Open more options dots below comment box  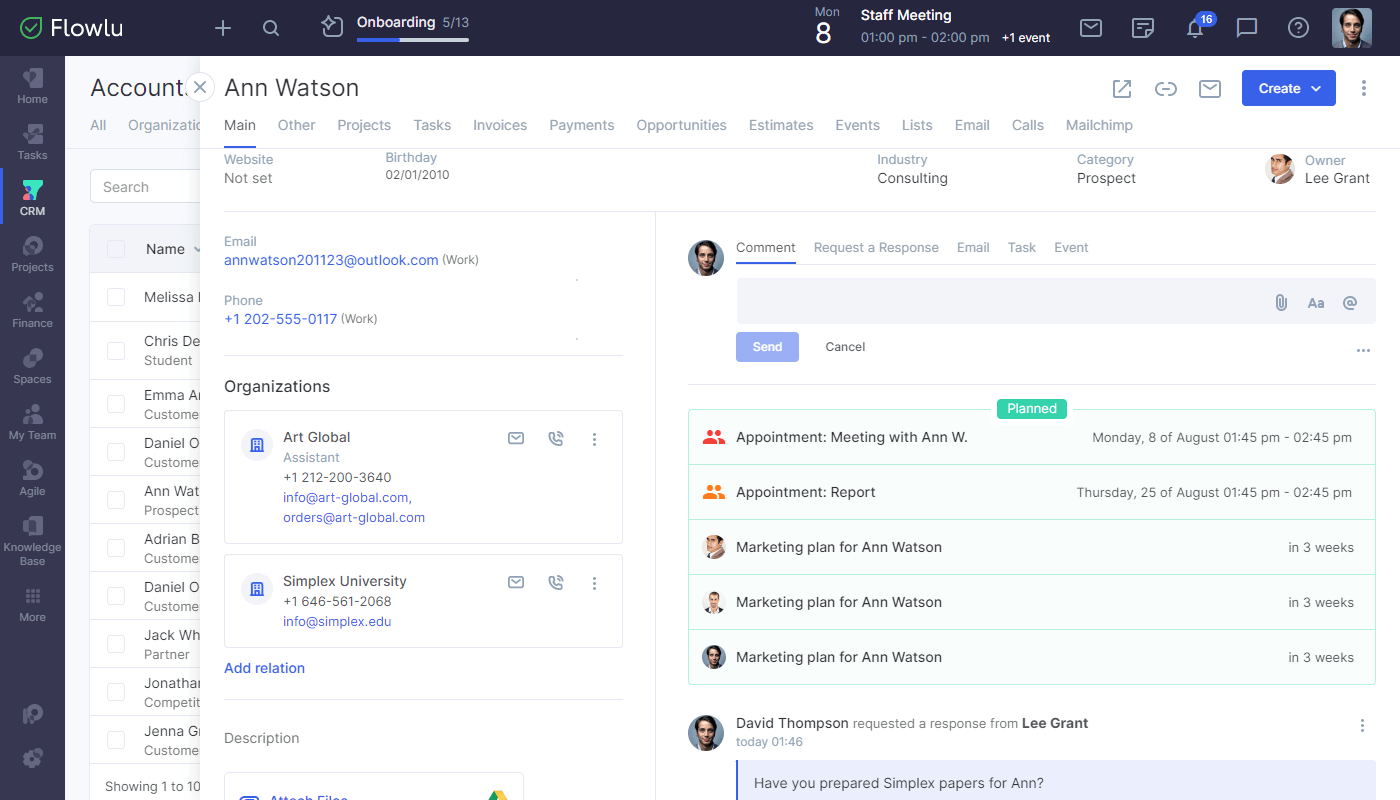pyautogui.click(x=1363, y=351)
